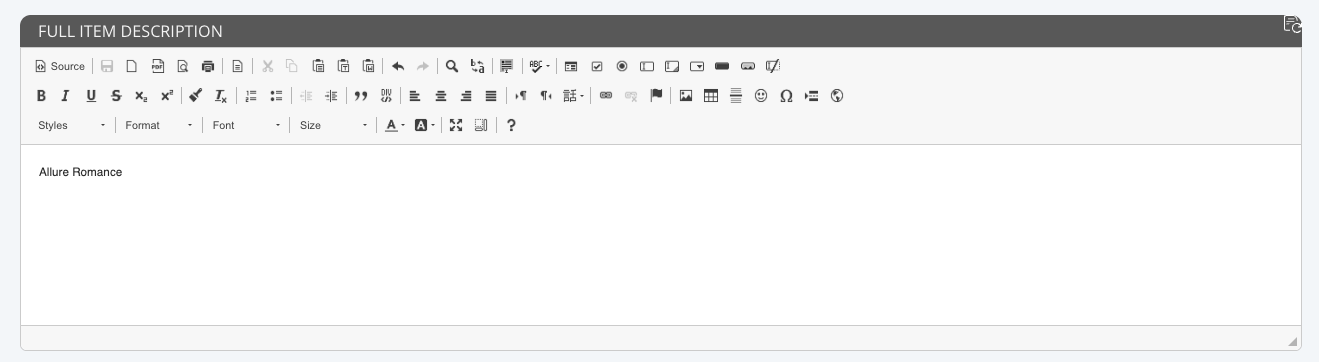
Task: Create a New Page via blank page icon
Action: pyautogui.click(x=132, y=66)
